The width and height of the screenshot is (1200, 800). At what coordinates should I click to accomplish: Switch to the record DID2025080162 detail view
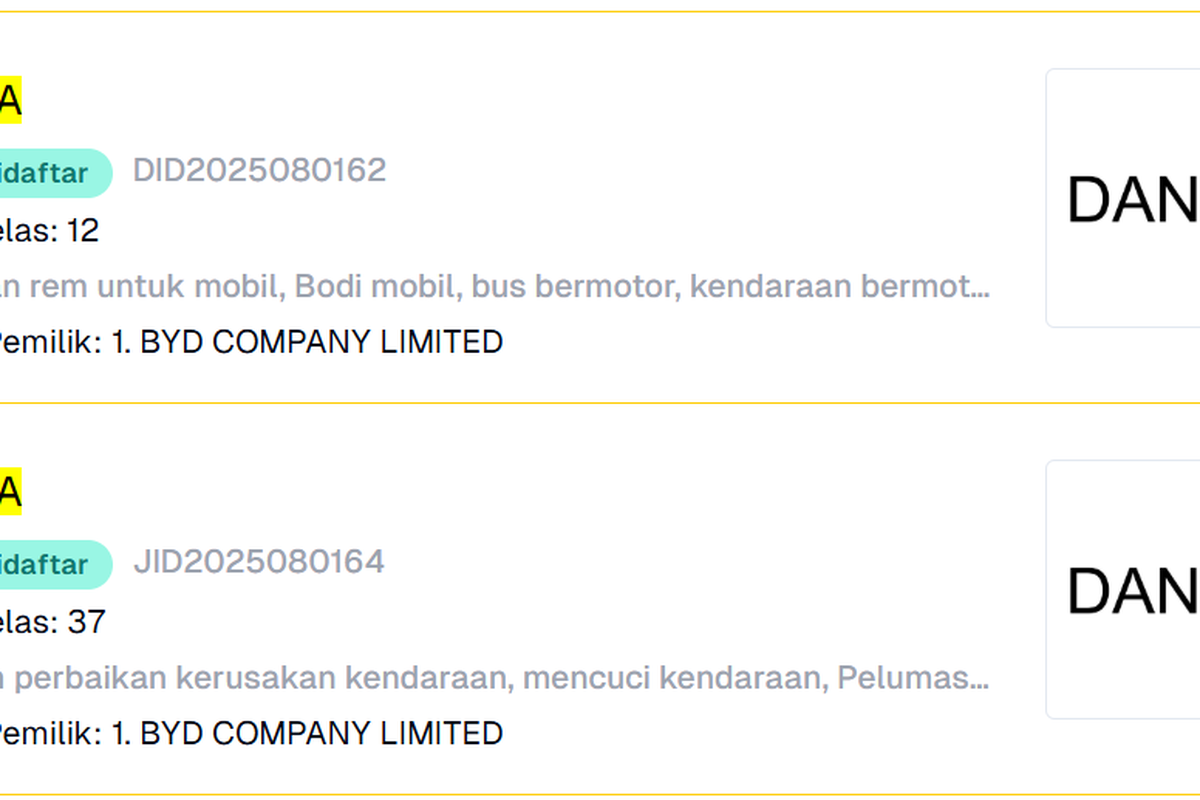[259, 169]
